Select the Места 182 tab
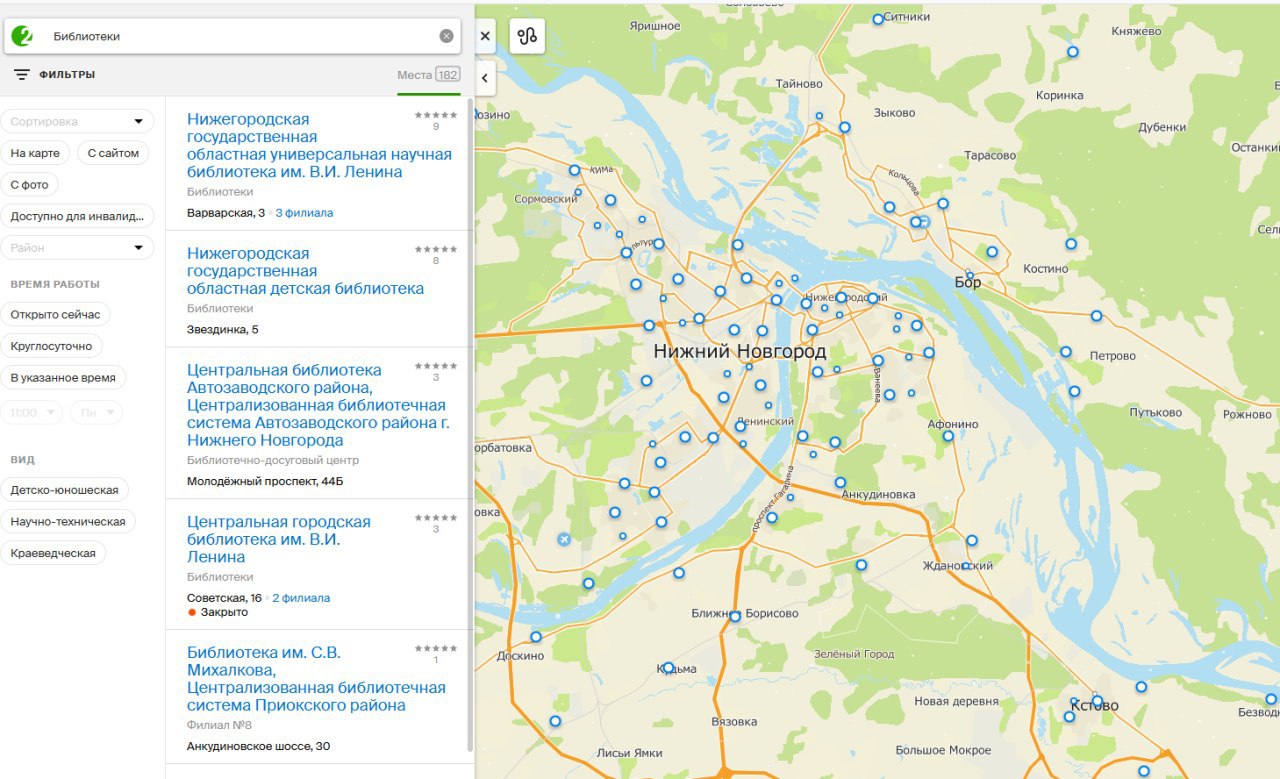Viewport: 1280px width, 779px height. pyautogui.click(x=428, y=75)
